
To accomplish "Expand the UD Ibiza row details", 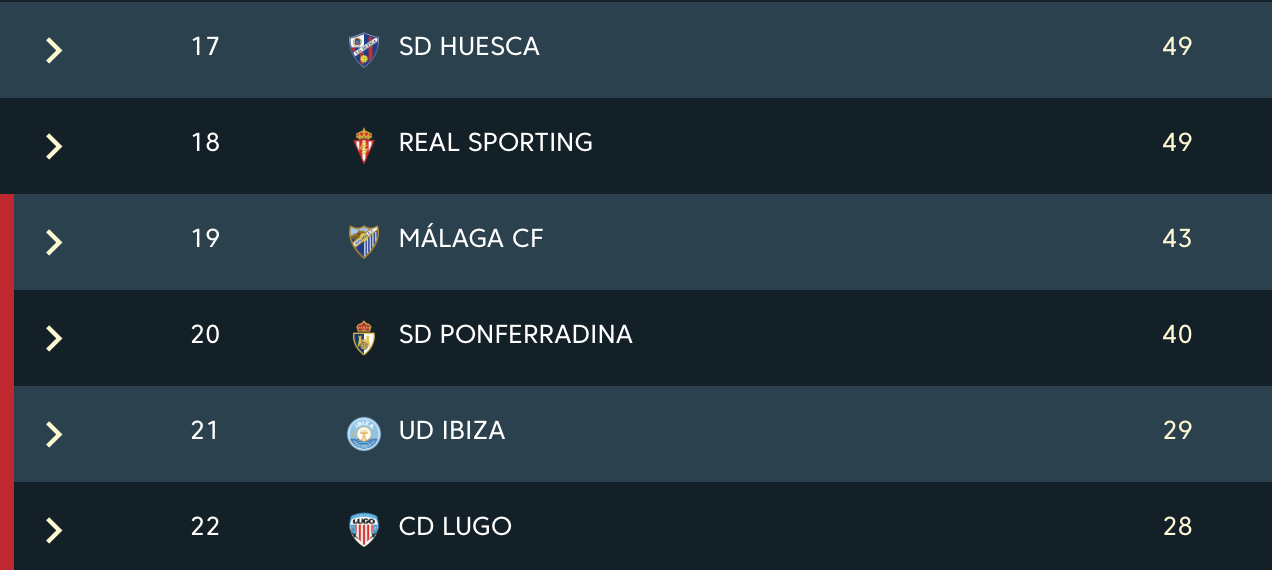I will (x=54, y=434).
